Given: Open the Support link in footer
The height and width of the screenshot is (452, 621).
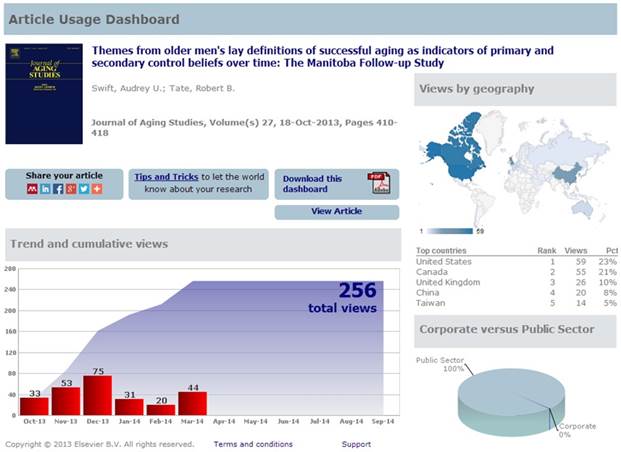Looking at the screenshot, I should (355, 444).
